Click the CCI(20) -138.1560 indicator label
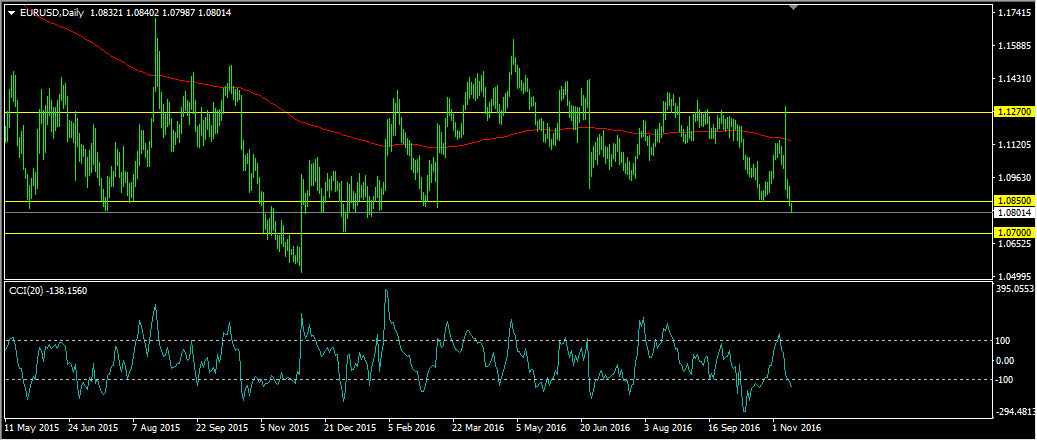 47,290
